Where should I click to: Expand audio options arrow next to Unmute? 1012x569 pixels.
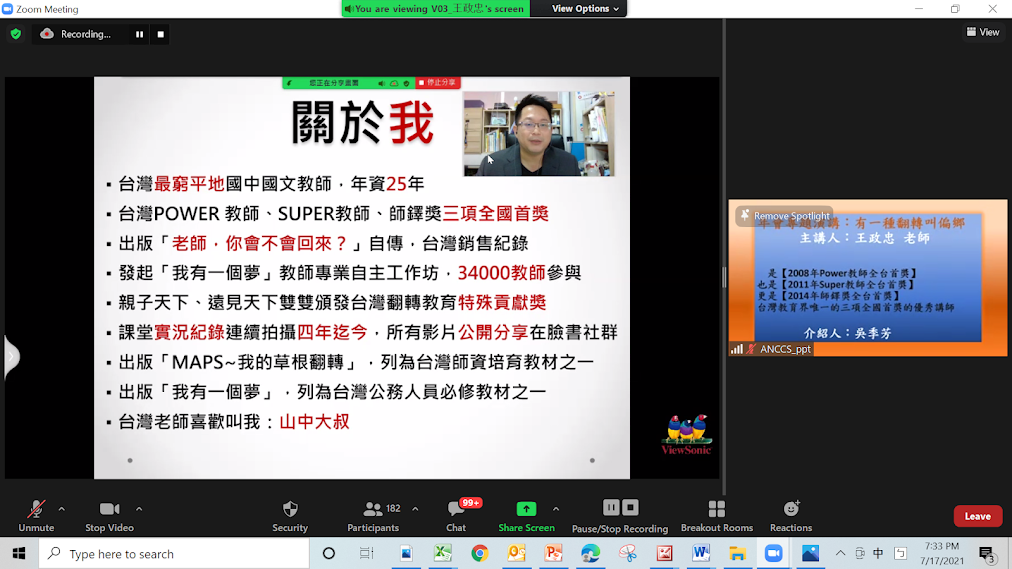[61, 509]
